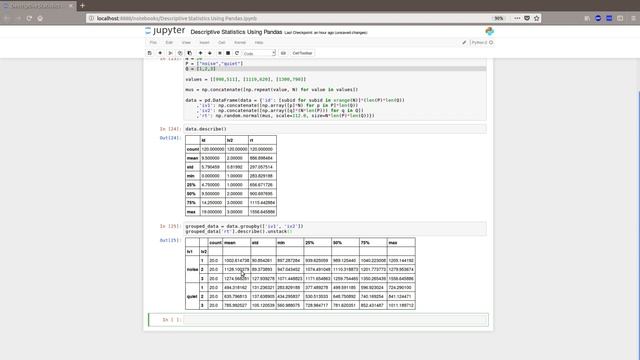Click the 'quiet' group label in grouped table
Viewport: 640px width, 360px height.
pyautogui.click(x=192, y=296)
